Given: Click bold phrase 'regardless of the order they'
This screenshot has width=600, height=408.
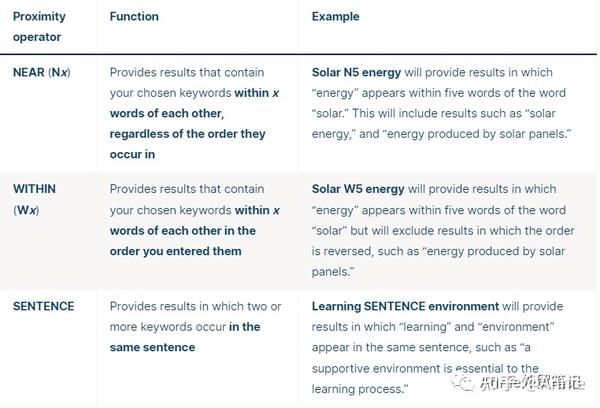Looking at the screenshot, I should pos(188,134).
